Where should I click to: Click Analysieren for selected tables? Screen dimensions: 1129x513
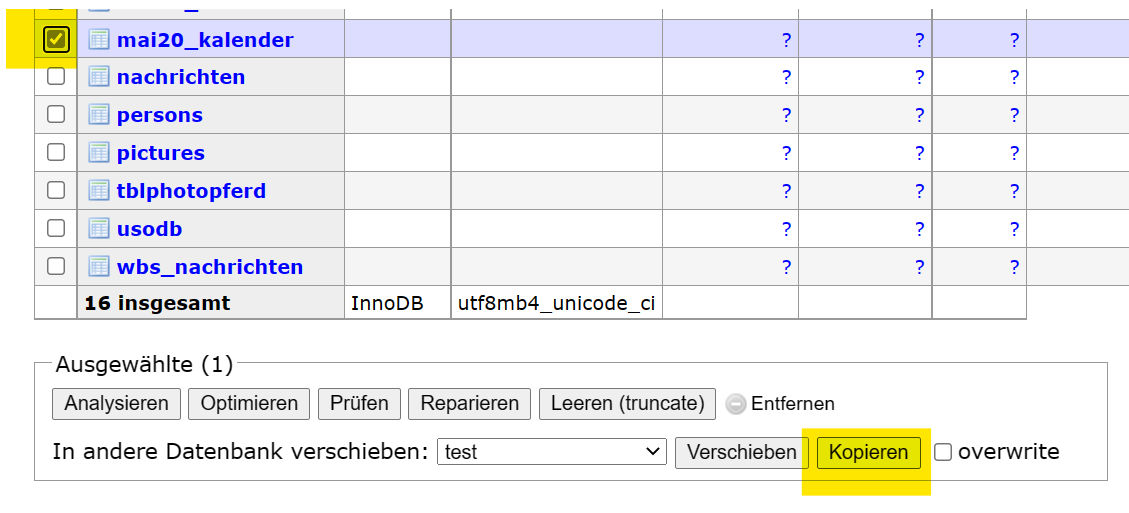click(117, 404)
